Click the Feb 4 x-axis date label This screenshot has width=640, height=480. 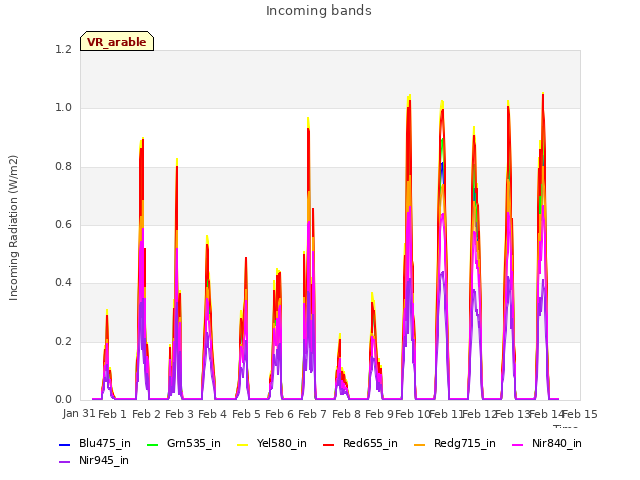(212, 414)
